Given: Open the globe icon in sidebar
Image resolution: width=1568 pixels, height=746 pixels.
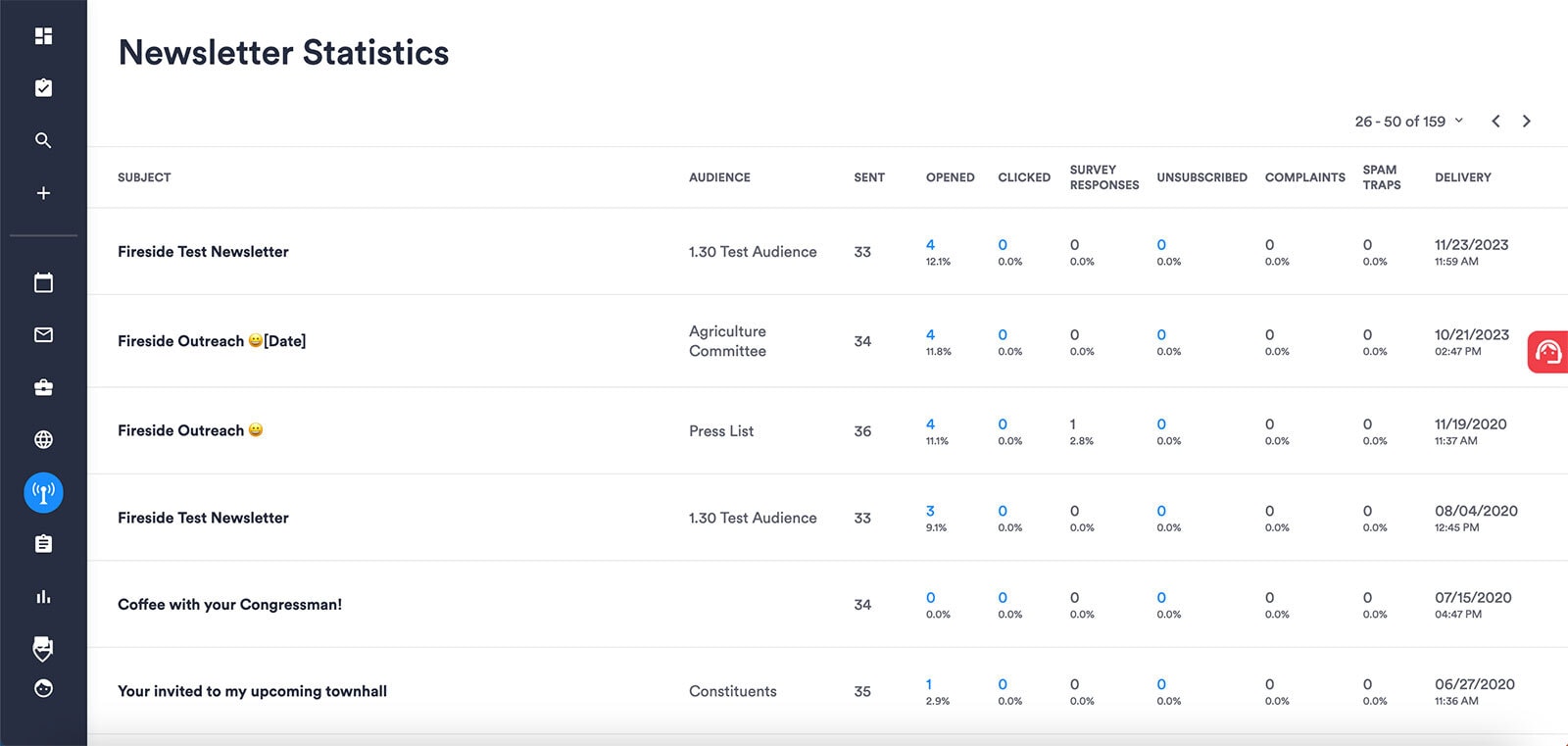Looking at the screenshot, I should click(43, 439).
